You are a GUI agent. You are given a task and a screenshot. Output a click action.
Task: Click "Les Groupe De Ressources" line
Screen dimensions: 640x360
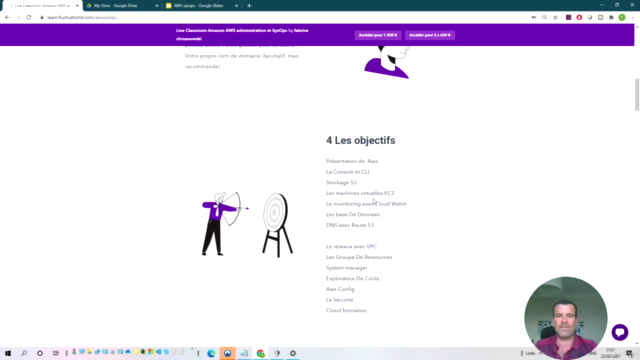point(359,257)
